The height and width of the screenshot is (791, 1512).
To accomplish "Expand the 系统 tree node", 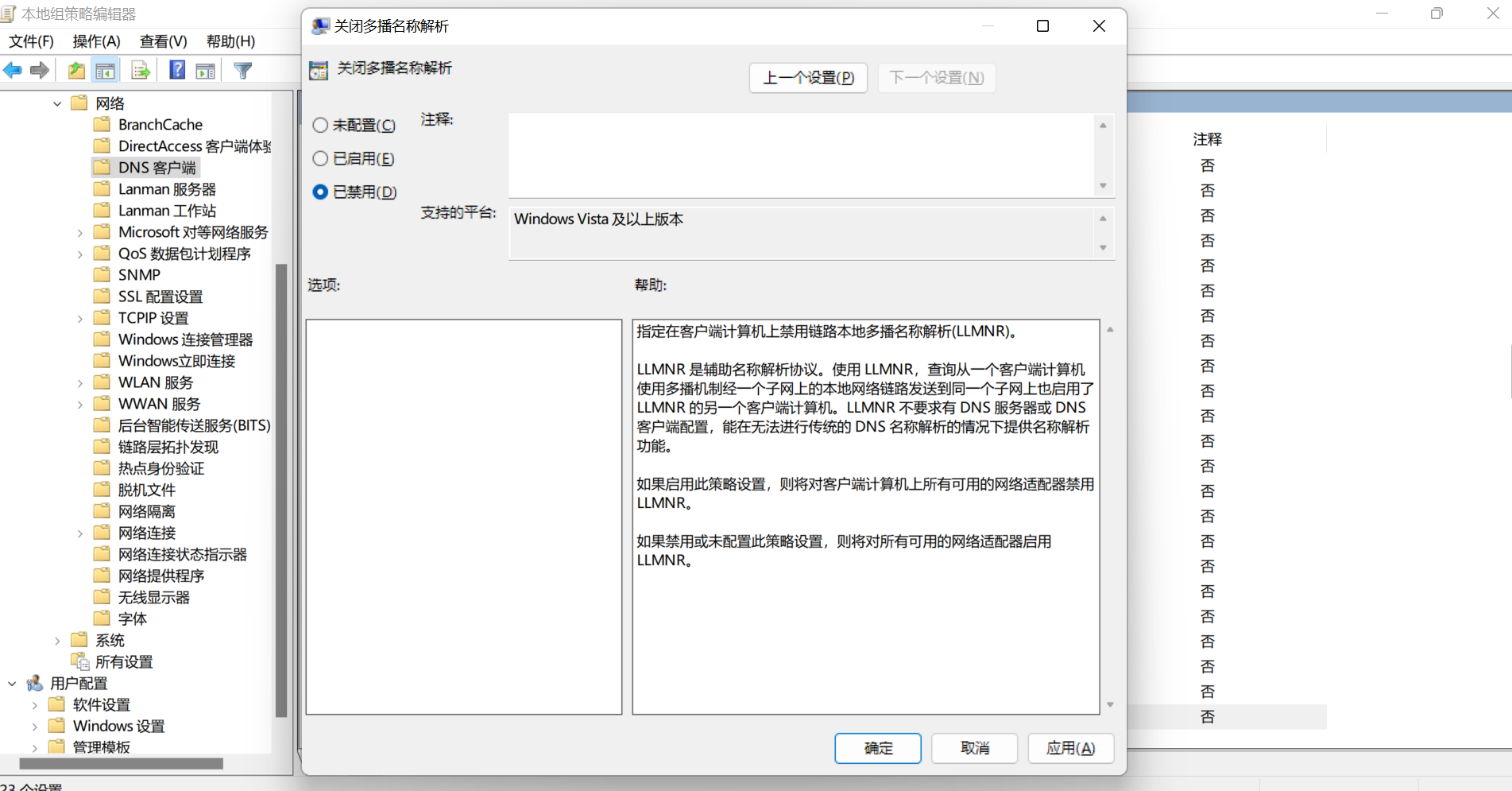I will (57, 641).
